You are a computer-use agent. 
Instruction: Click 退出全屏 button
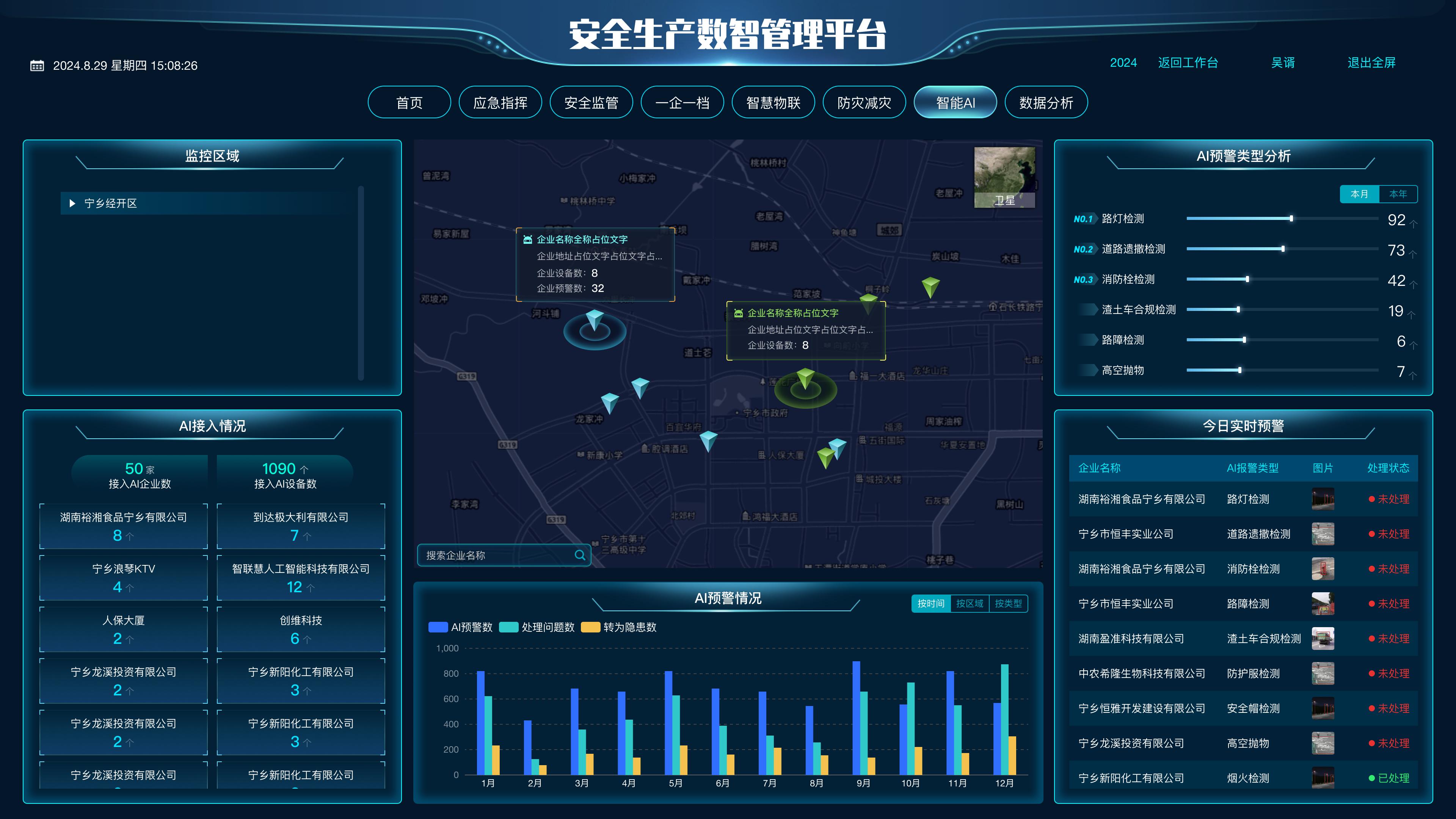pyautogui.click(x=1371, y=63)
